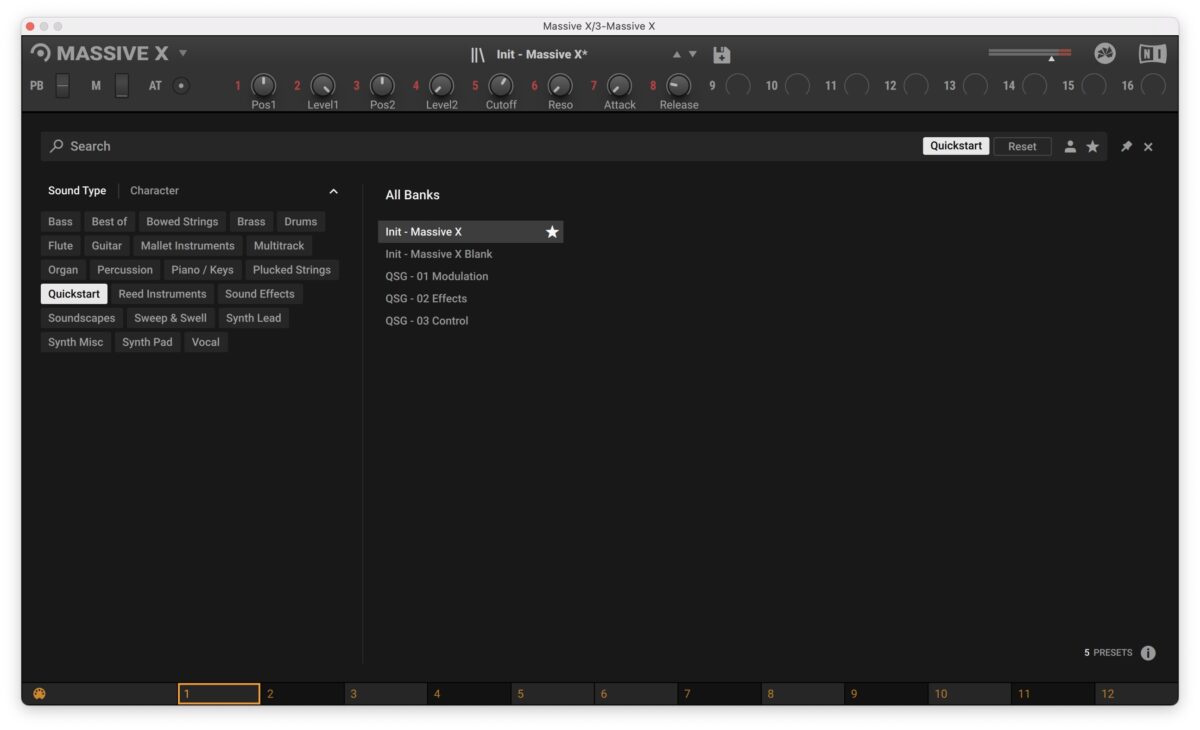
Task: Select the Organ tag
Action: click(x=63, y=270)
